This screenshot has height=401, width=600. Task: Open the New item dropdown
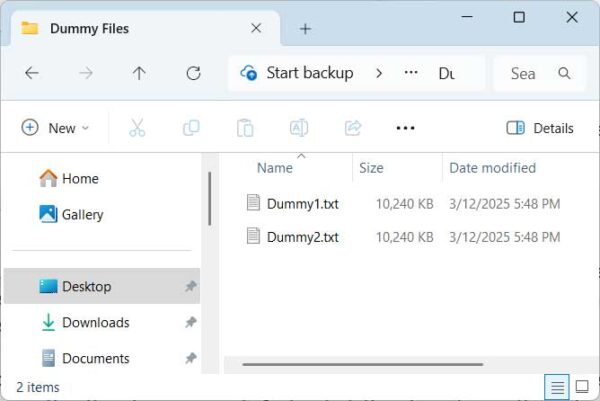coord(56,128)
